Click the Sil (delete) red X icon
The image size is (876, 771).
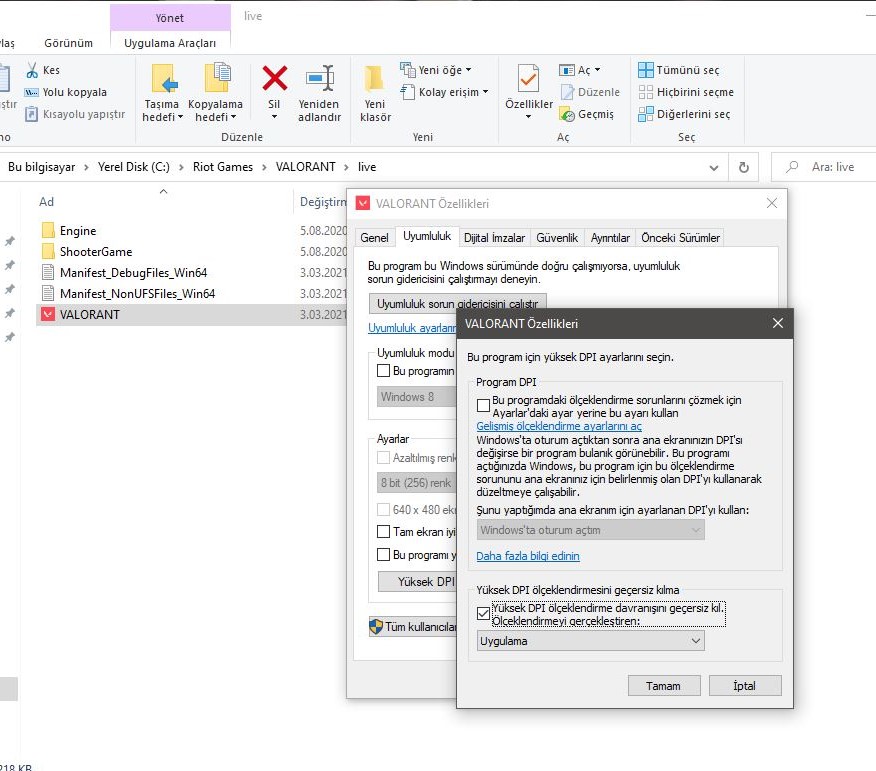pyautogui.click(x=274, y=78)
